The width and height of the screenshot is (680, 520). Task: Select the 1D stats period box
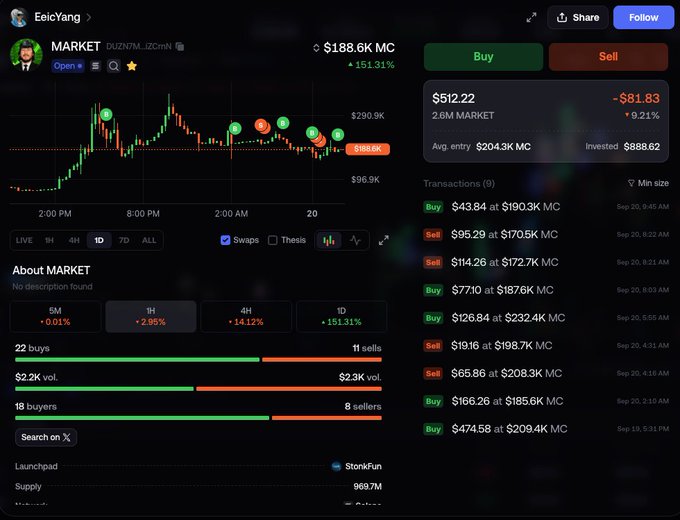click(x=342, y=317)
